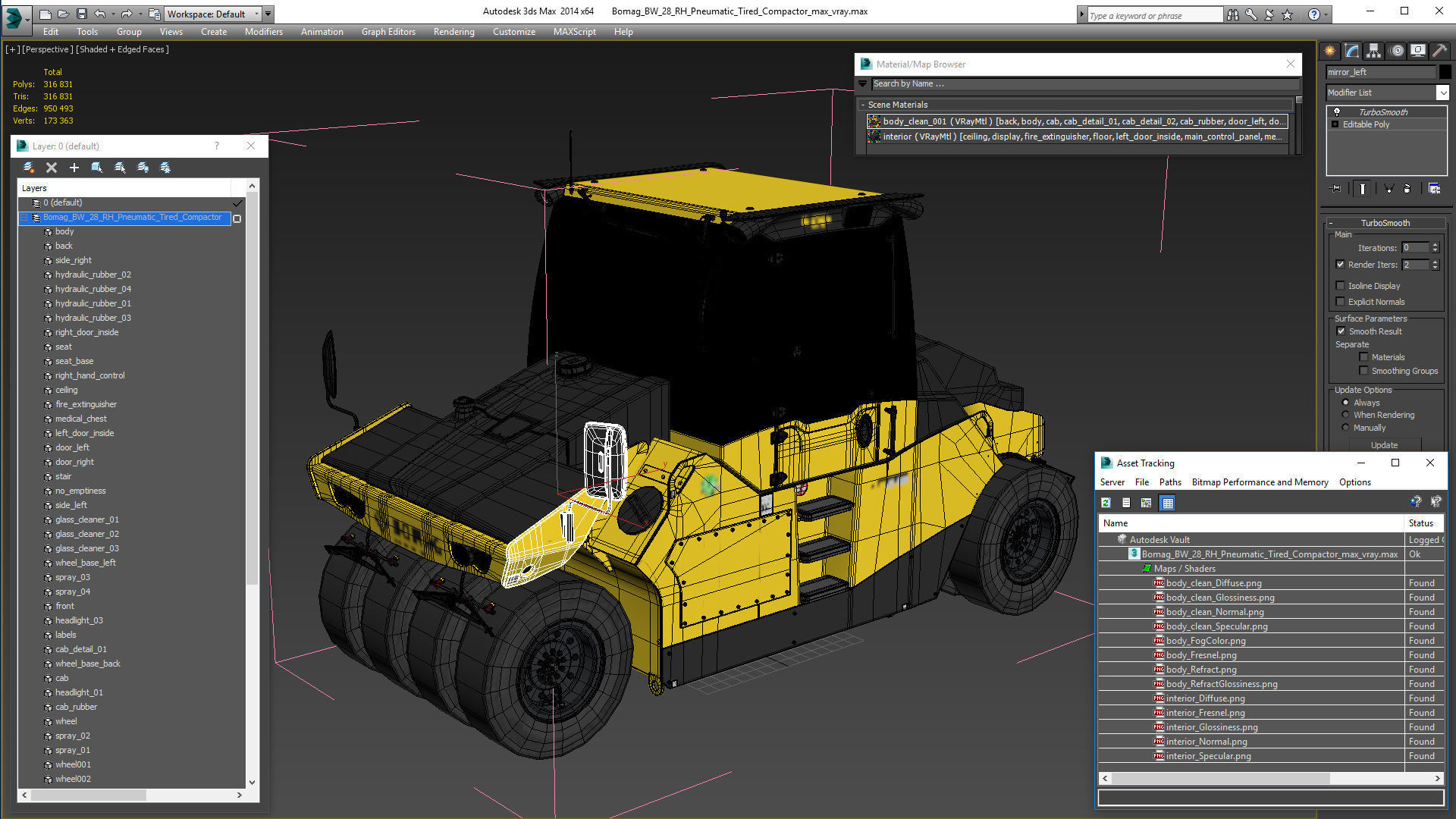
Task: Open Configure Modifier Sets icon
Action: click(x=1434, y=188)
